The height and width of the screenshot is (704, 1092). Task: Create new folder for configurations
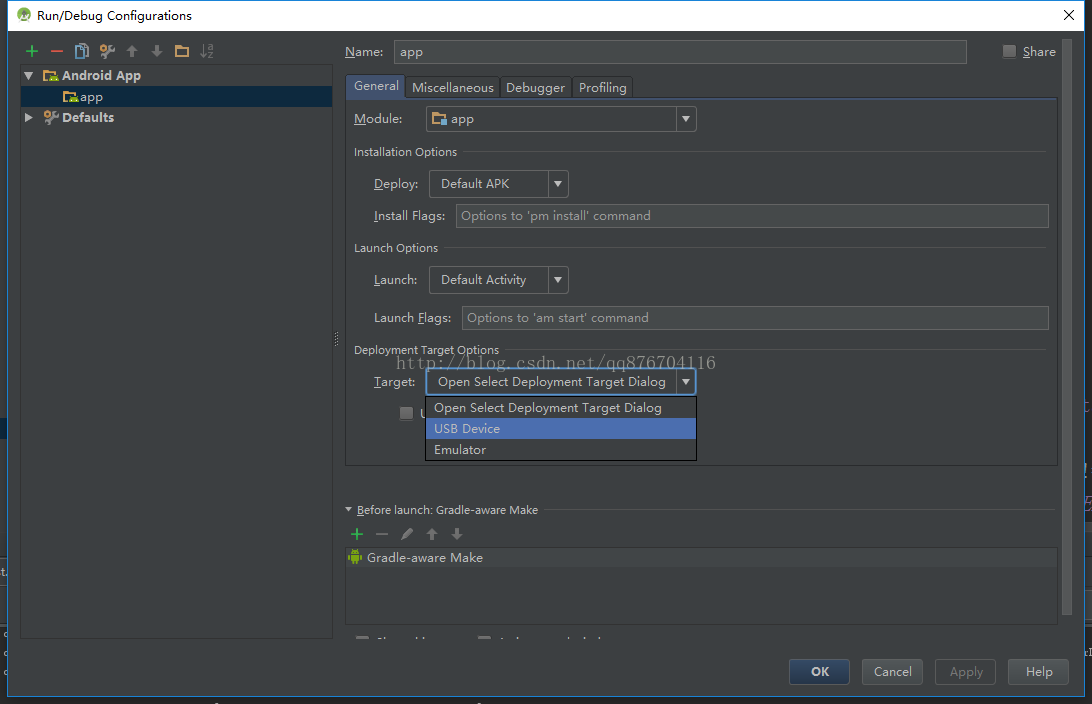click(182, 51)
